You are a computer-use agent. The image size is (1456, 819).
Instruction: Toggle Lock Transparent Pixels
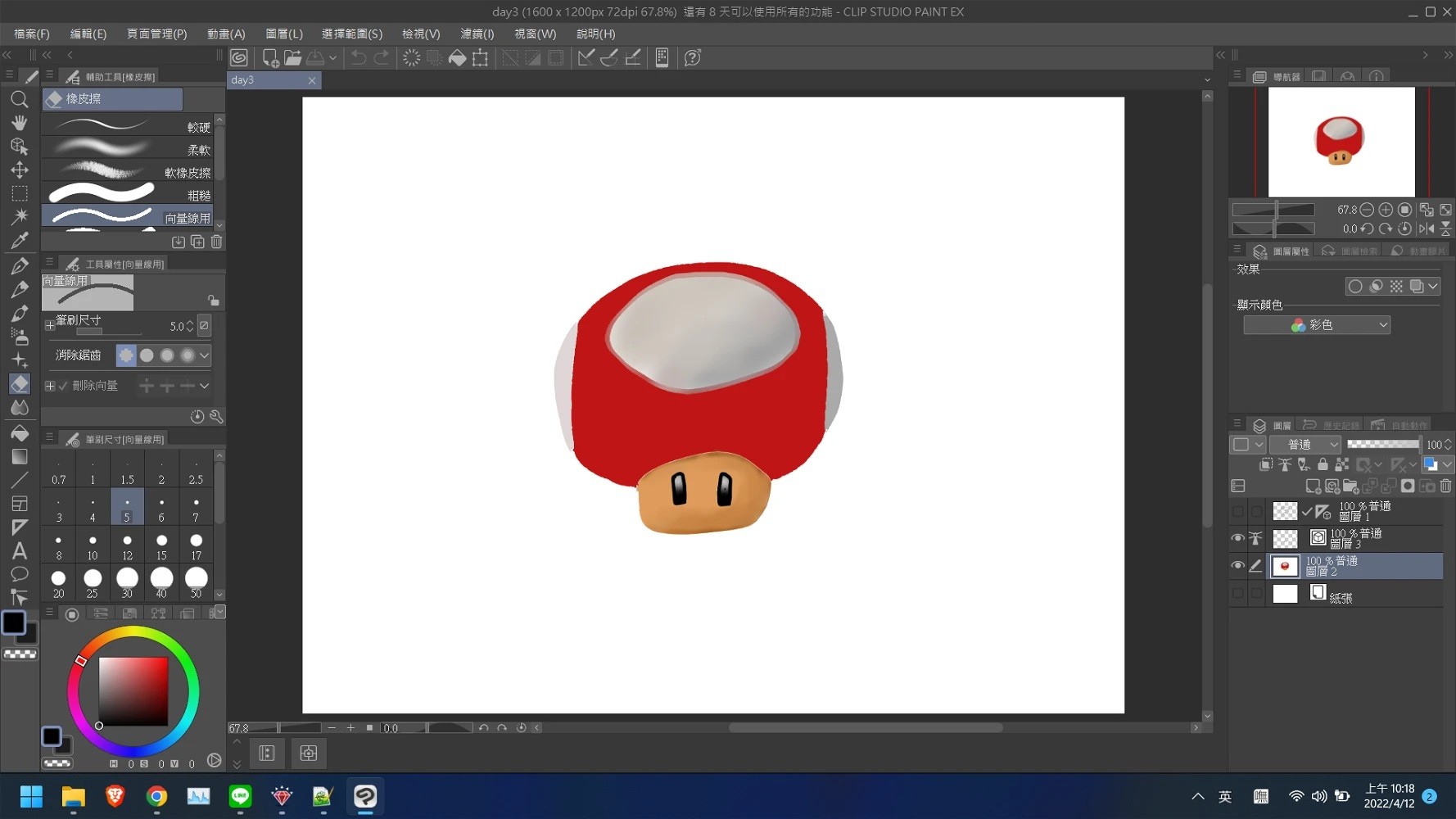pos(1341,464)
